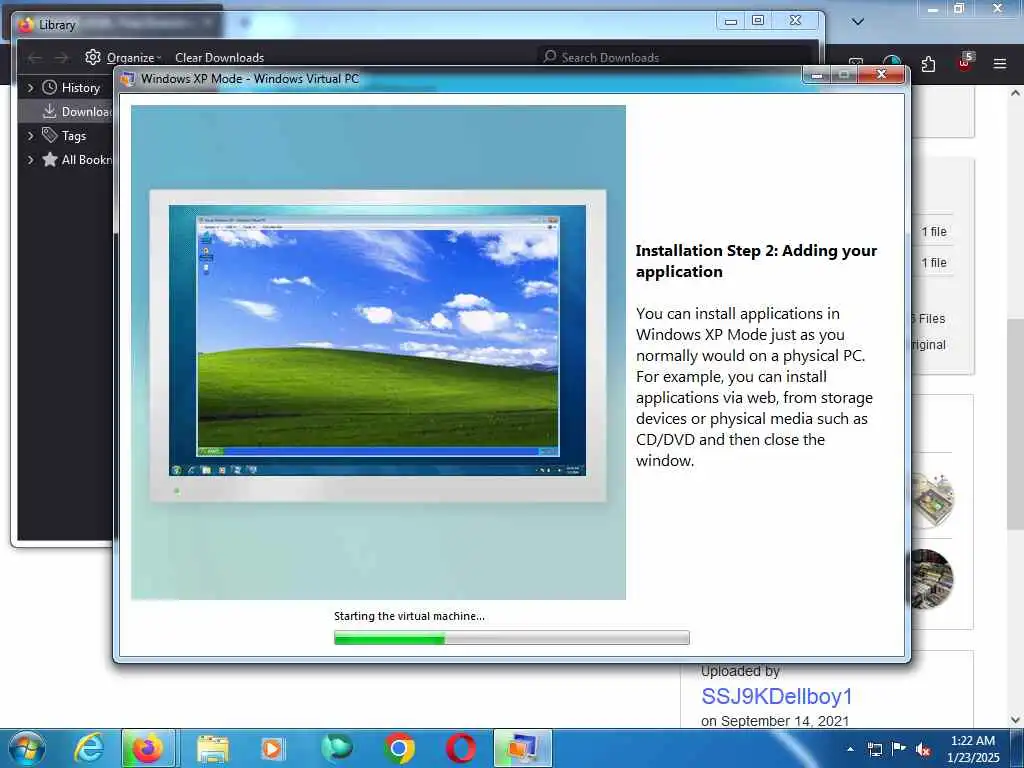Click the 'Uploaded by' label on the webpage
Viewport: 1024px width, 768px height.
pos(740,671)
